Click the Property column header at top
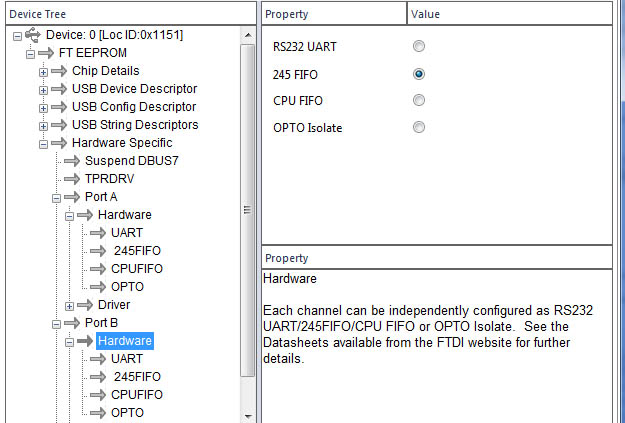This screenshot has height=423, width=625. (334, 14)
